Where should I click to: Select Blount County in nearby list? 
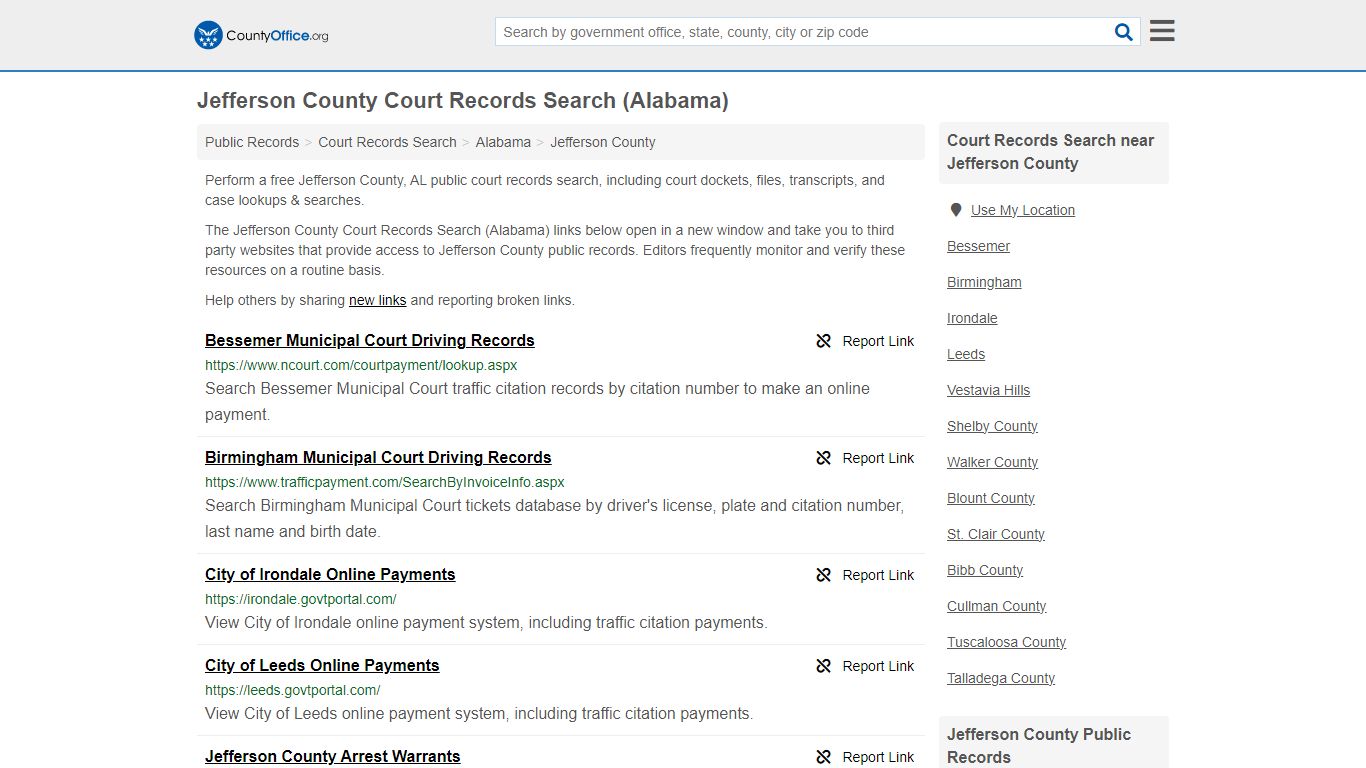(x=991, y=498)
